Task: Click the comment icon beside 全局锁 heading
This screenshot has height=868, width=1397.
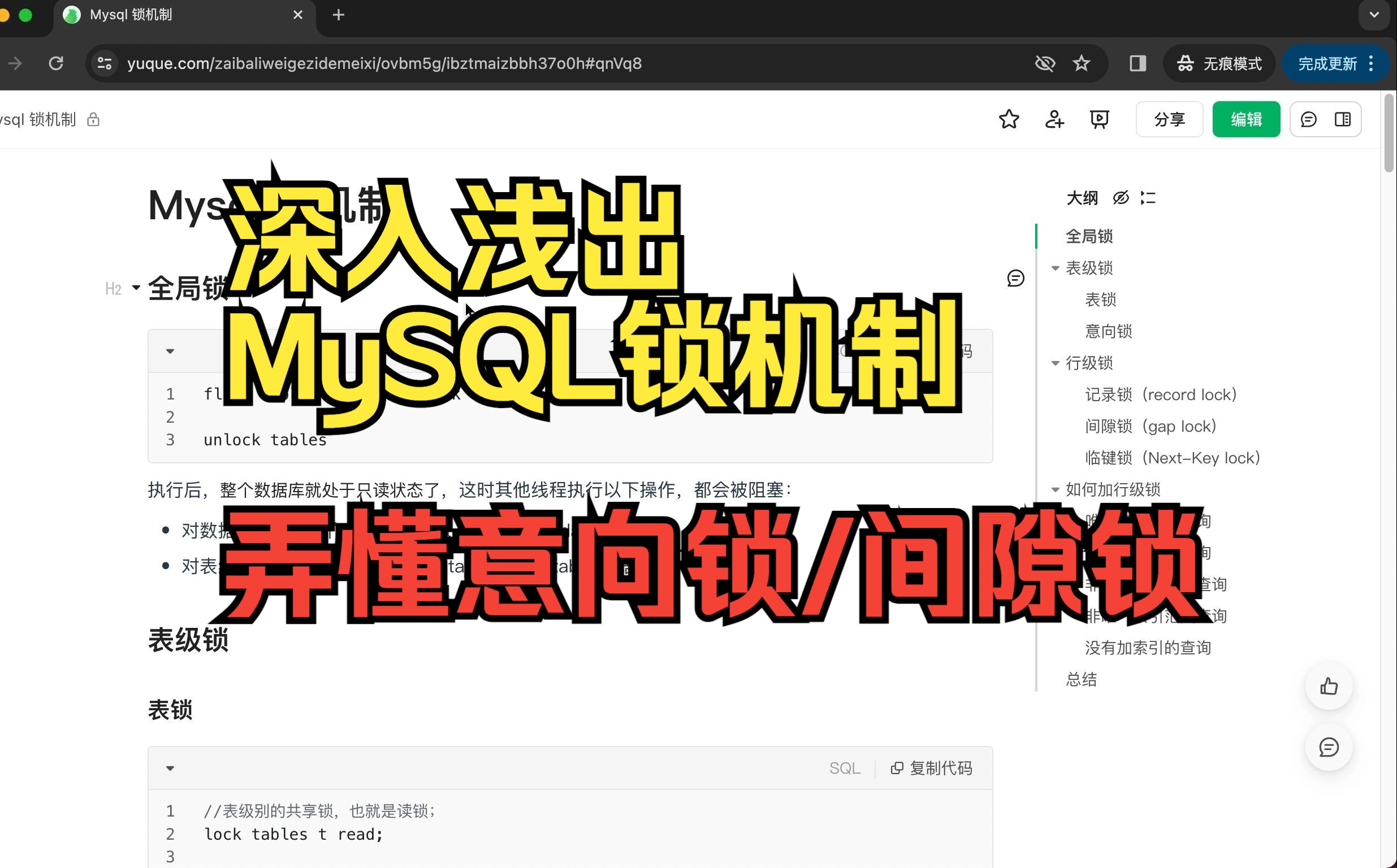Action: pos(1015,279)
